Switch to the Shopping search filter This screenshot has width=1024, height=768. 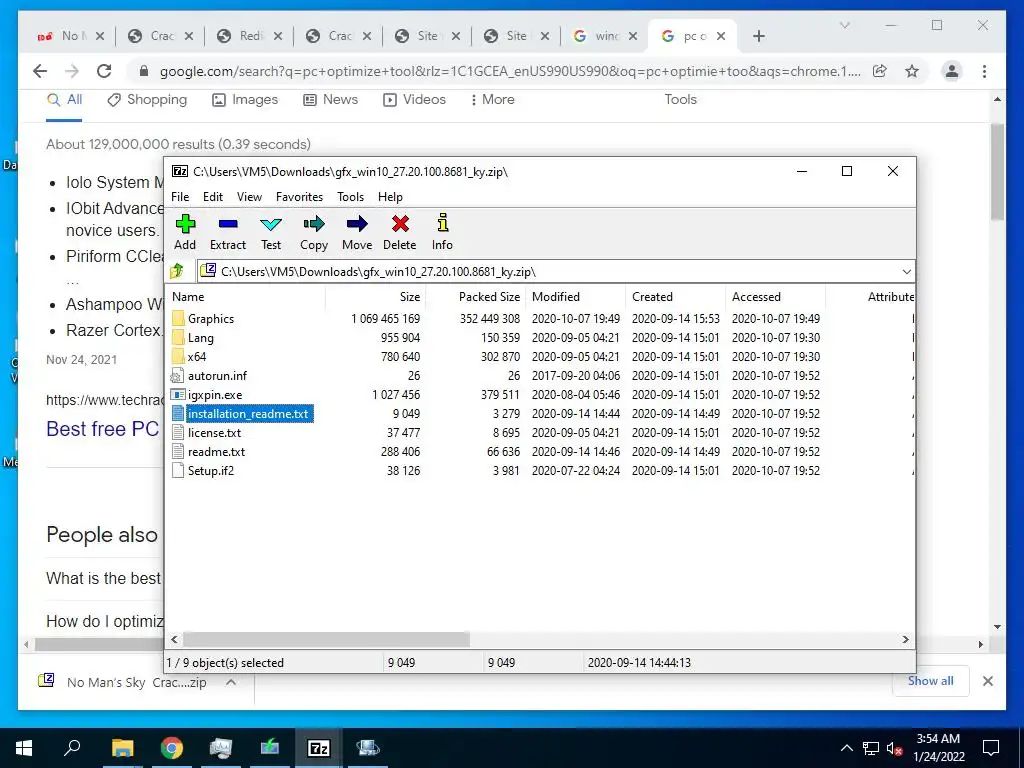point(147,100)
